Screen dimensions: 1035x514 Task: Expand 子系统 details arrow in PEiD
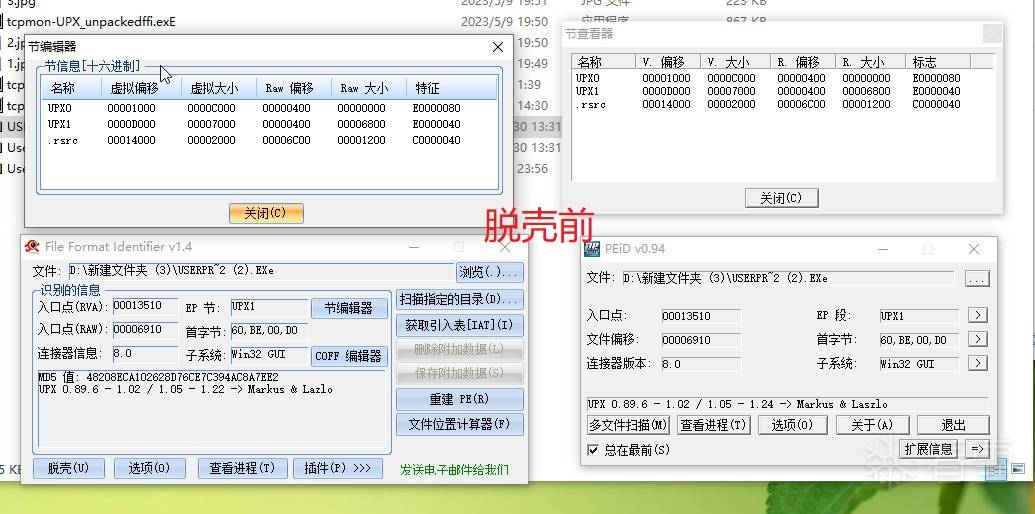(977, 363)
